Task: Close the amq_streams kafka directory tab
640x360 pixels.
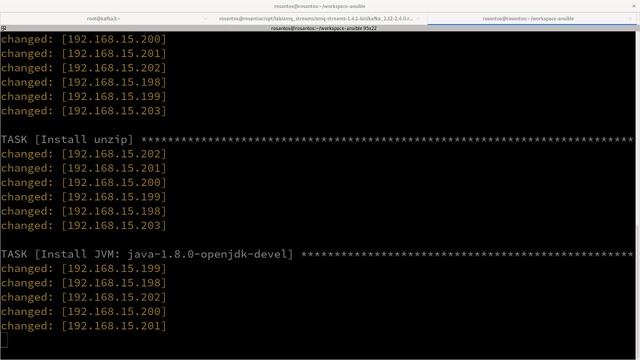Action: 418,19
